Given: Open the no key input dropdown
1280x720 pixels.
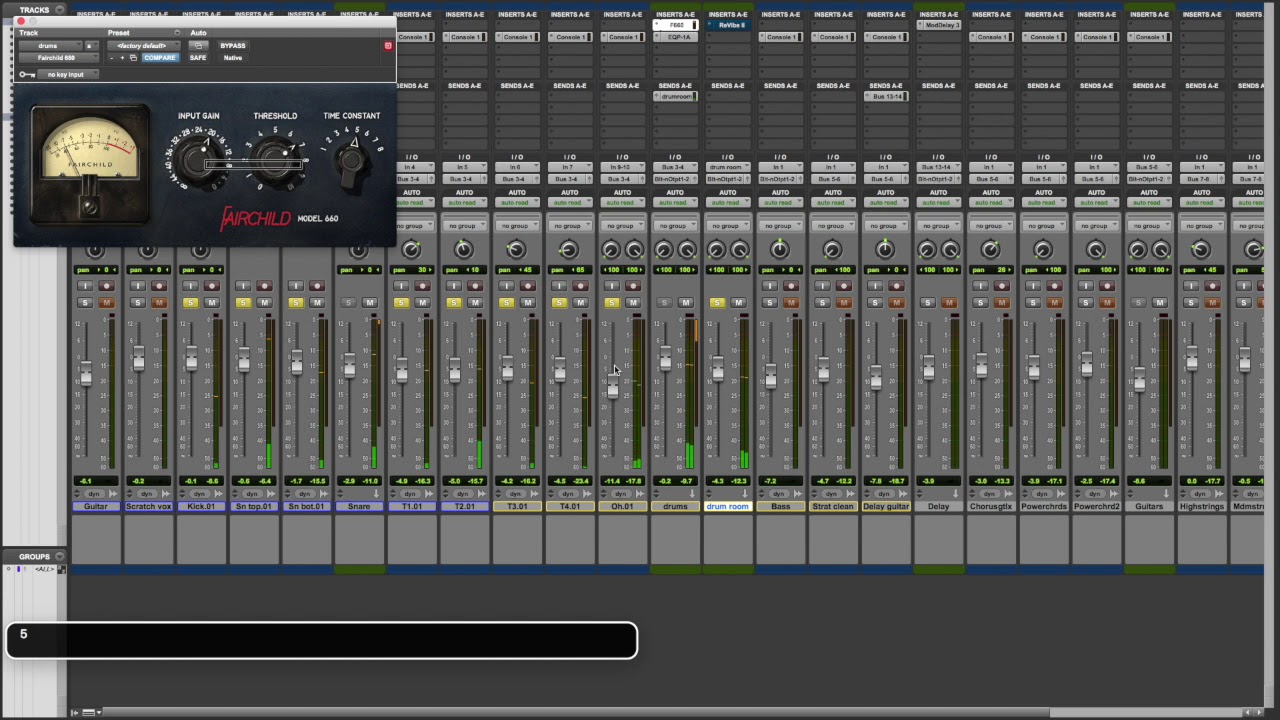Looking at the screenshot, I should coord(66,75).
